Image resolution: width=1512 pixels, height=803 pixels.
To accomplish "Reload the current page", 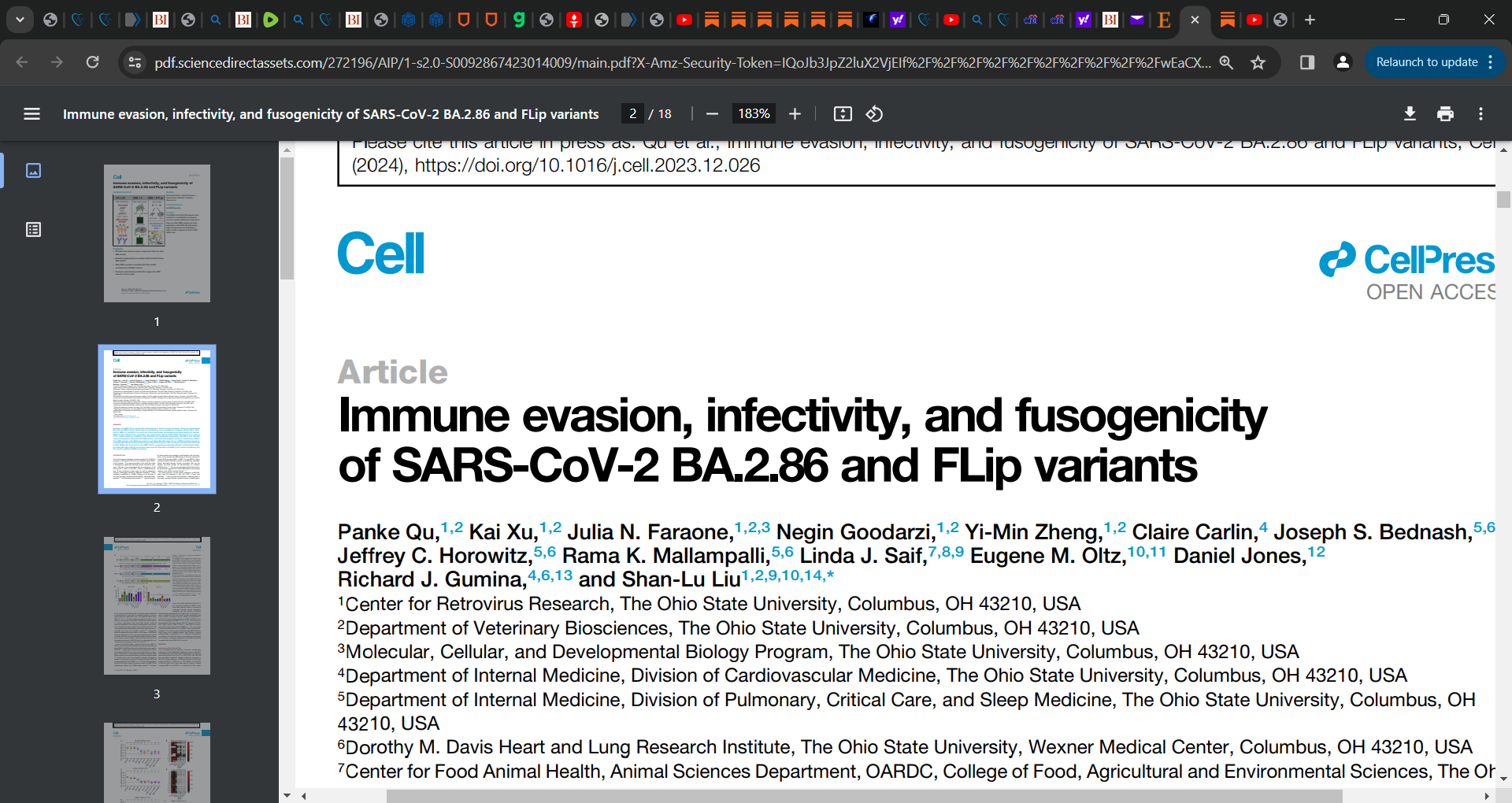I will click(x=92, y=62).
